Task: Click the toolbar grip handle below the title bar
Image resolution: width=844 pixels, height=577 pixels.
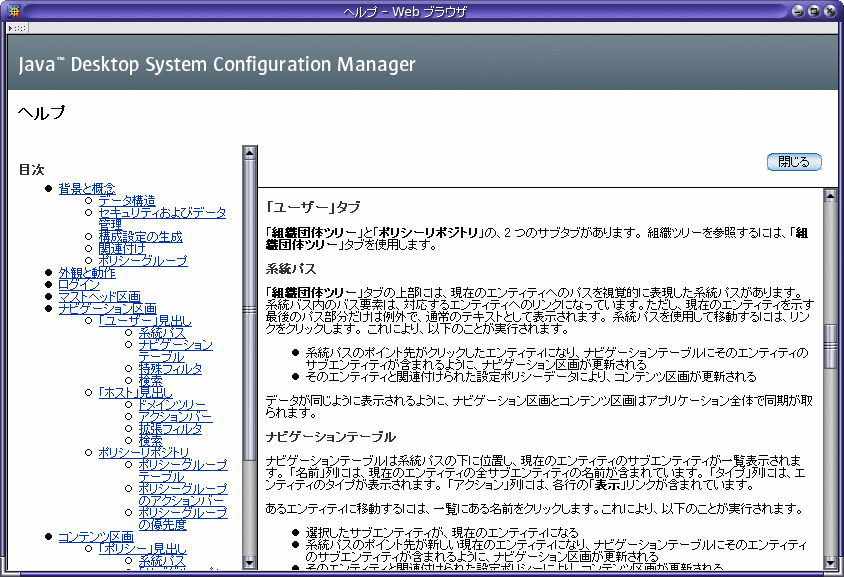Action: pos(17,28)
